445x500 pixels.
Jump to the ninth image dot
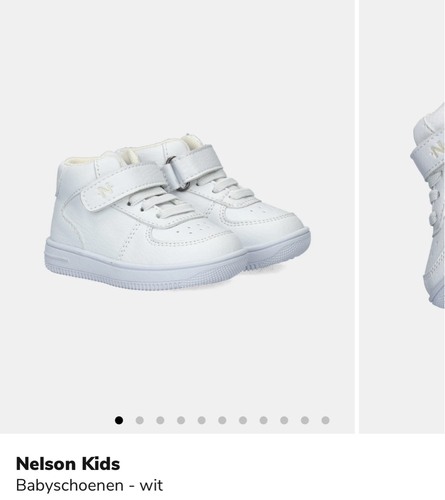click(x=284, y=420)
